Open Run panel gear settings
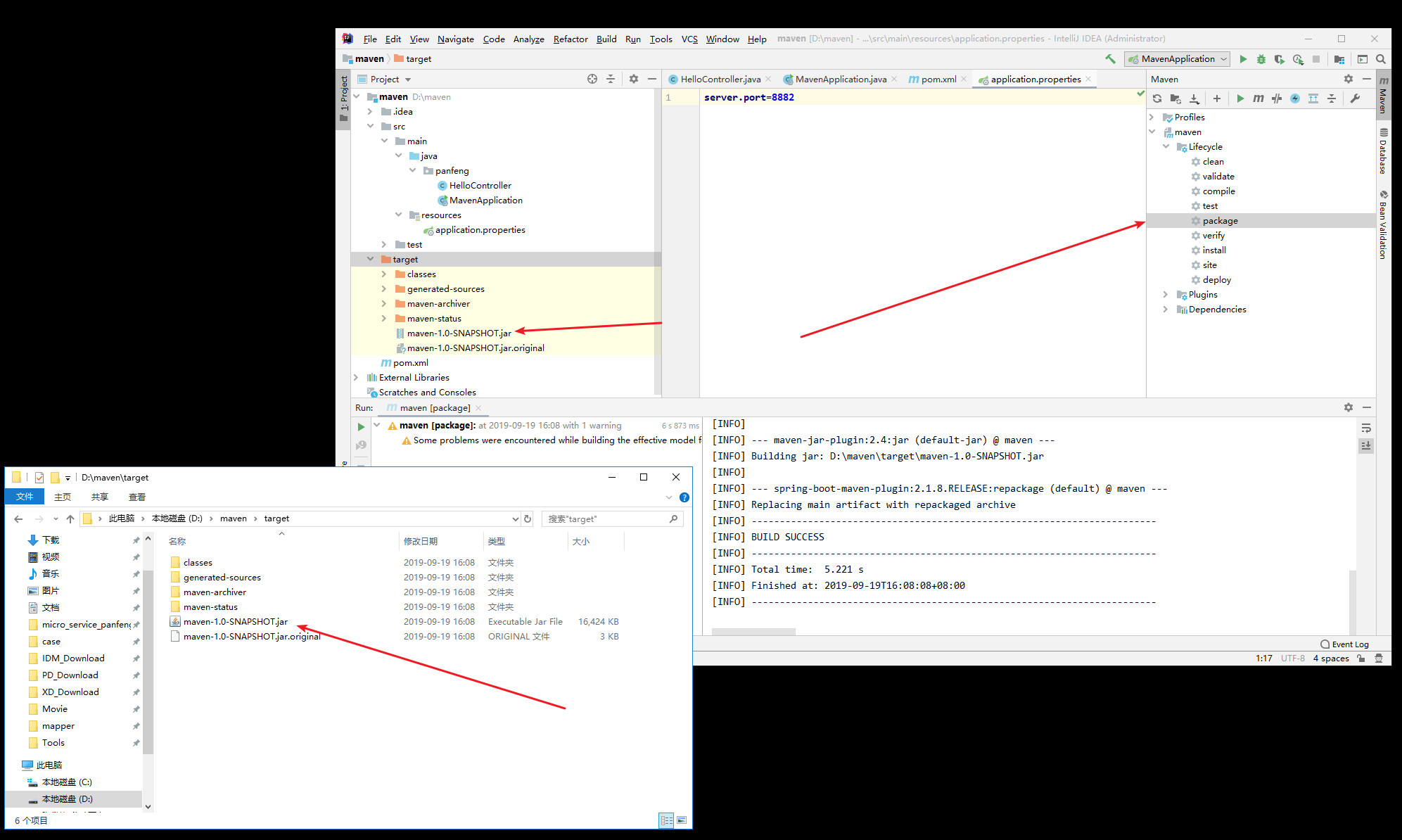Viewport: 1402px width, 840px height. pyautogui.click(x=1349, y=407)
